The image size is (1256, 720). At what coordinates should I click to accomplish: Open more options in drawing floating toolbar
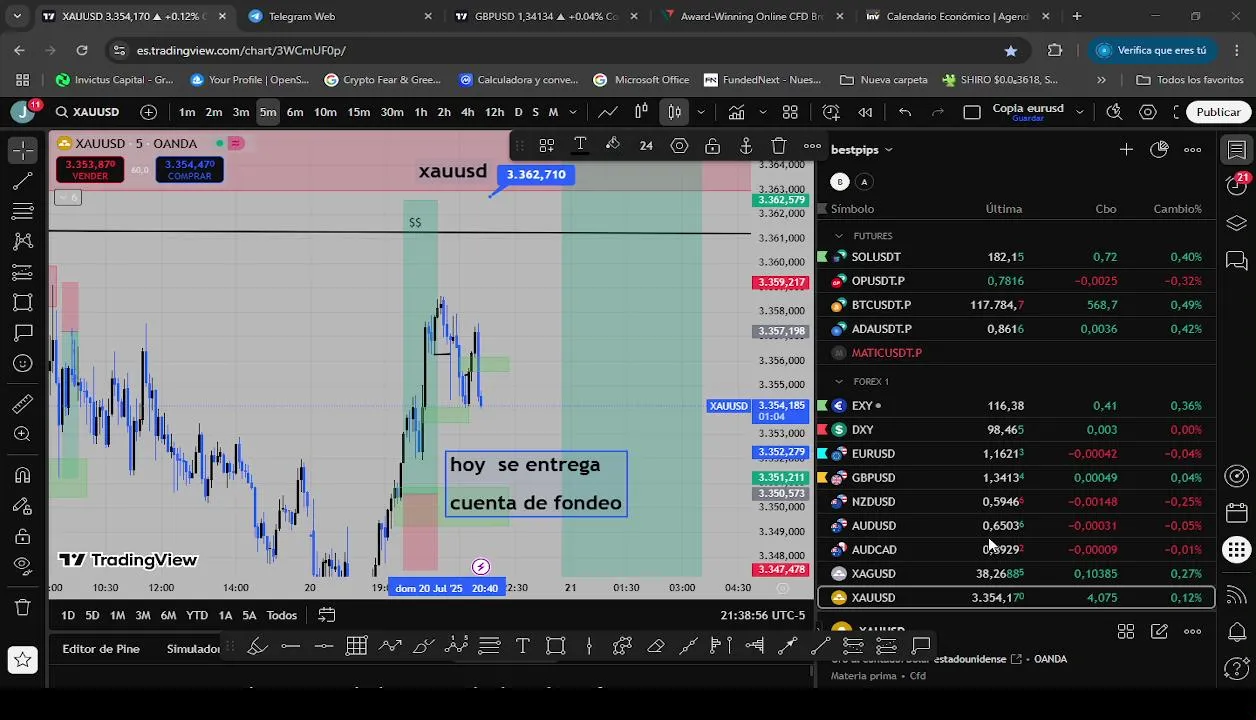[812, 146]
